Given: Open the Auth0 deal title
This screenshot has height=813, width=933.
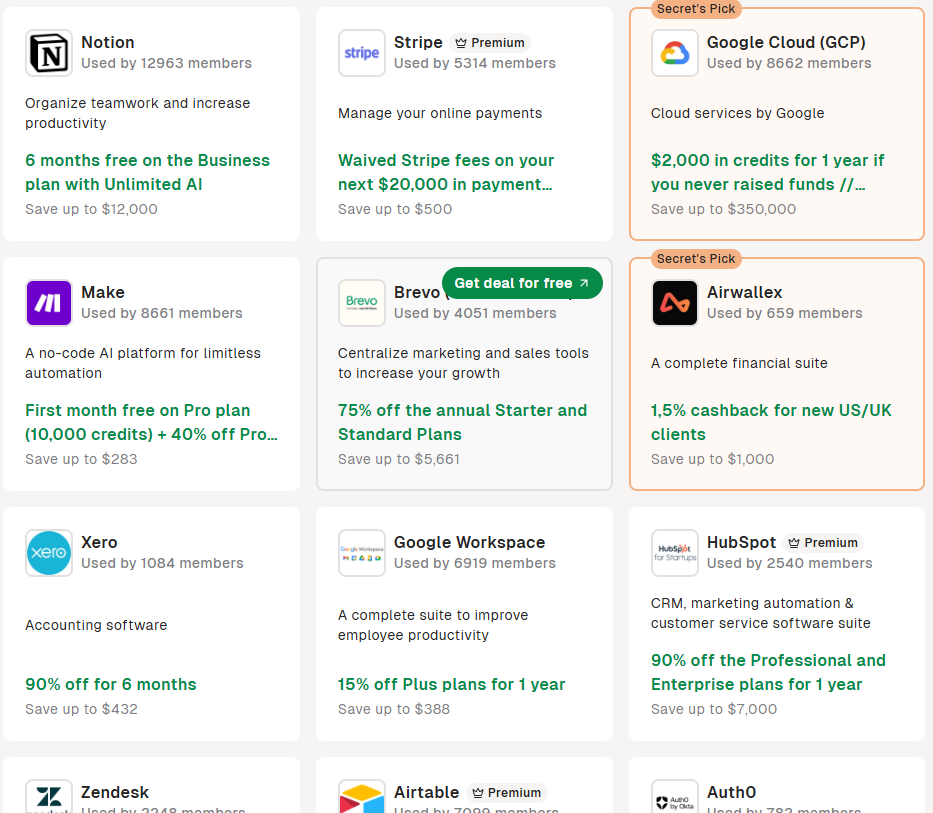Looking at the screenshot, I should point(731,792).
